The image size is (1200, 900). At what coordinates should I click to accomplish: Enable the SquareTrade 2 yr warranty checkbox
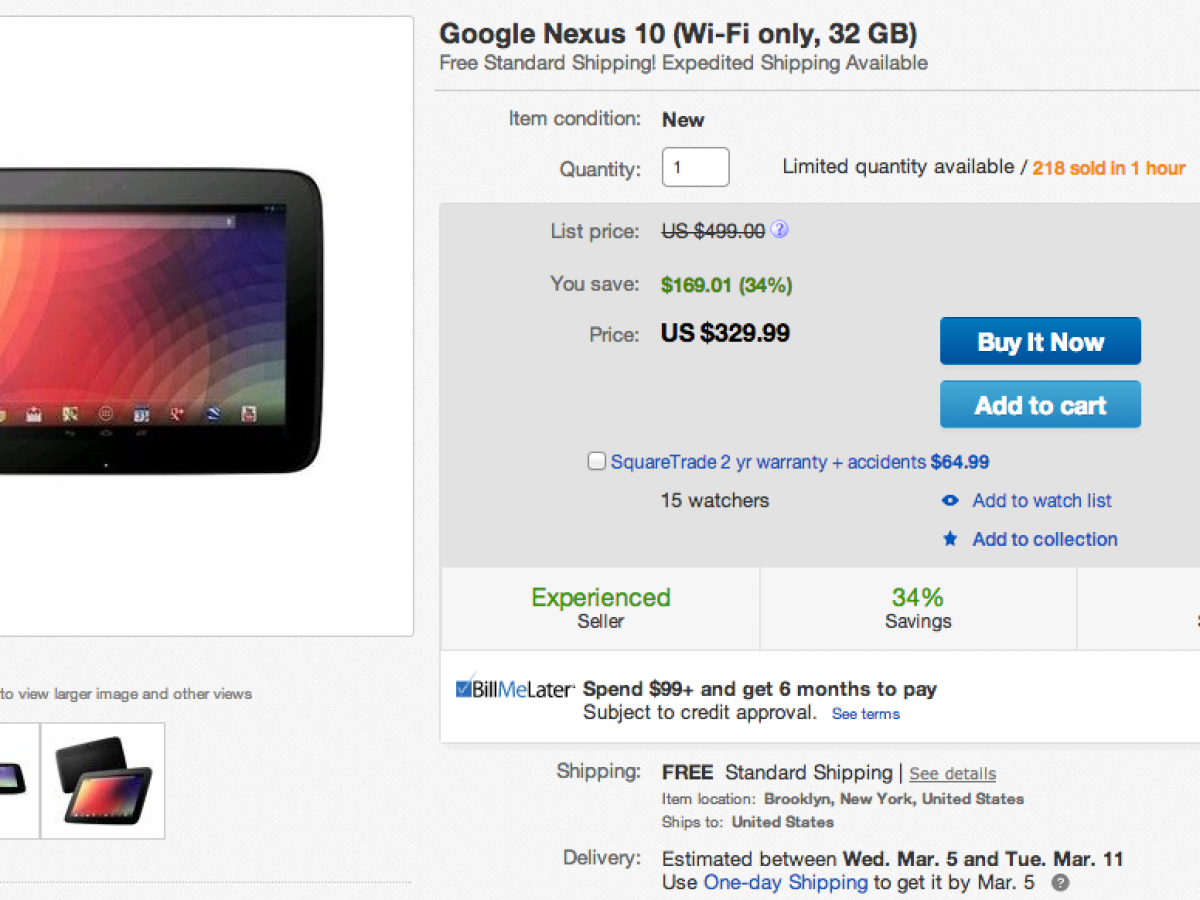tap(597, 461)
